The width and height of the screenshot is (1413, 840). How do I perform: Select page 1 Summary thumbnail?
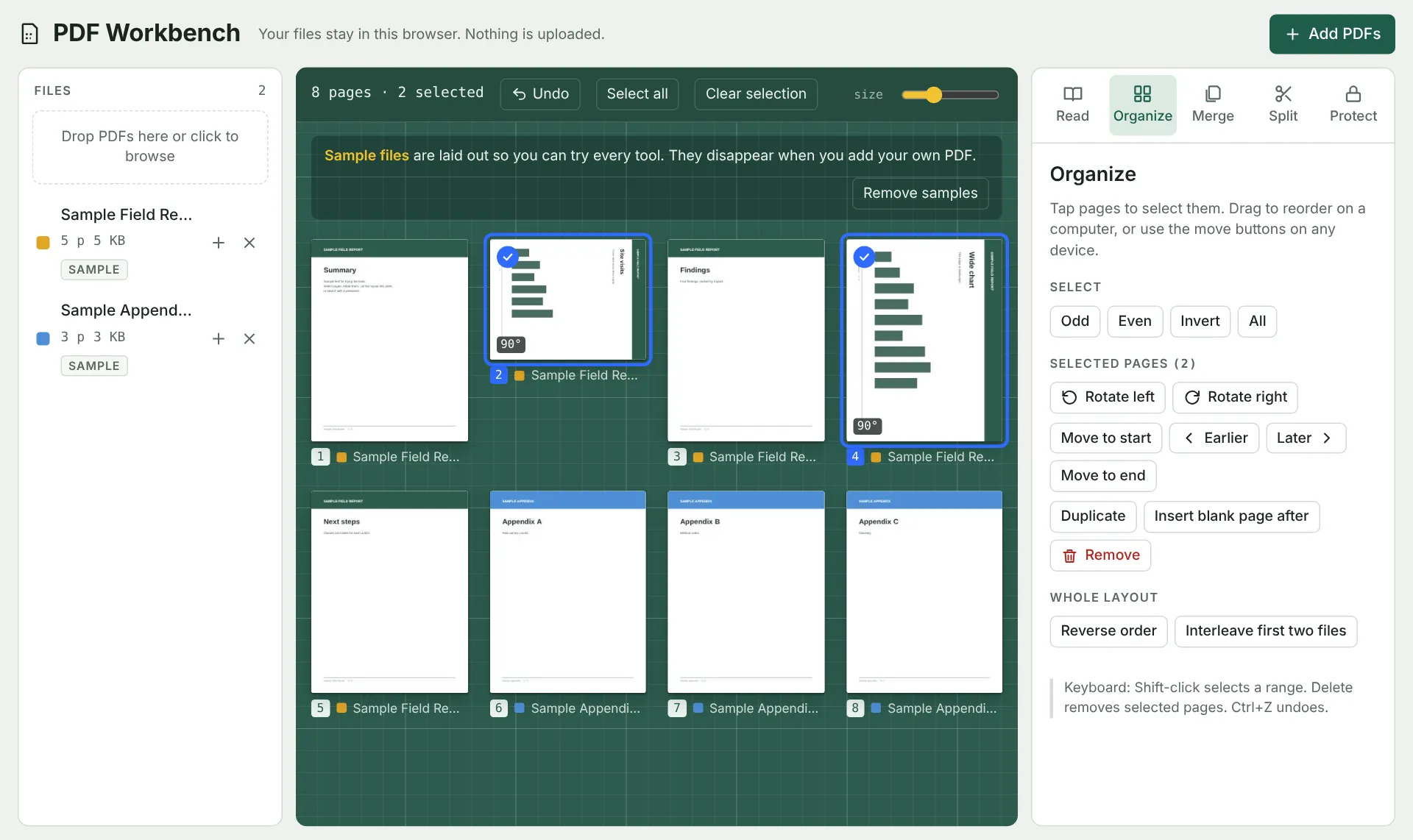(389, 340)
